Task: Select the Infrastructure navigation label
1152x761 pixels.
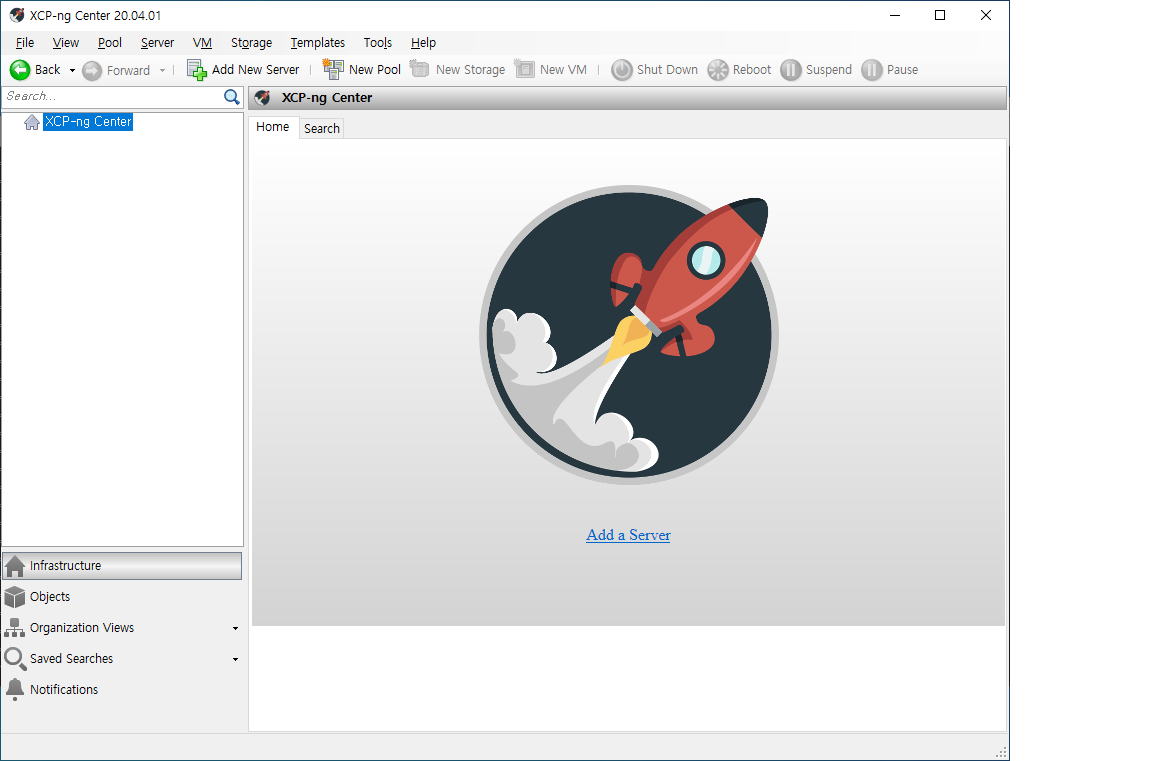Action: [x=65, y=566]
